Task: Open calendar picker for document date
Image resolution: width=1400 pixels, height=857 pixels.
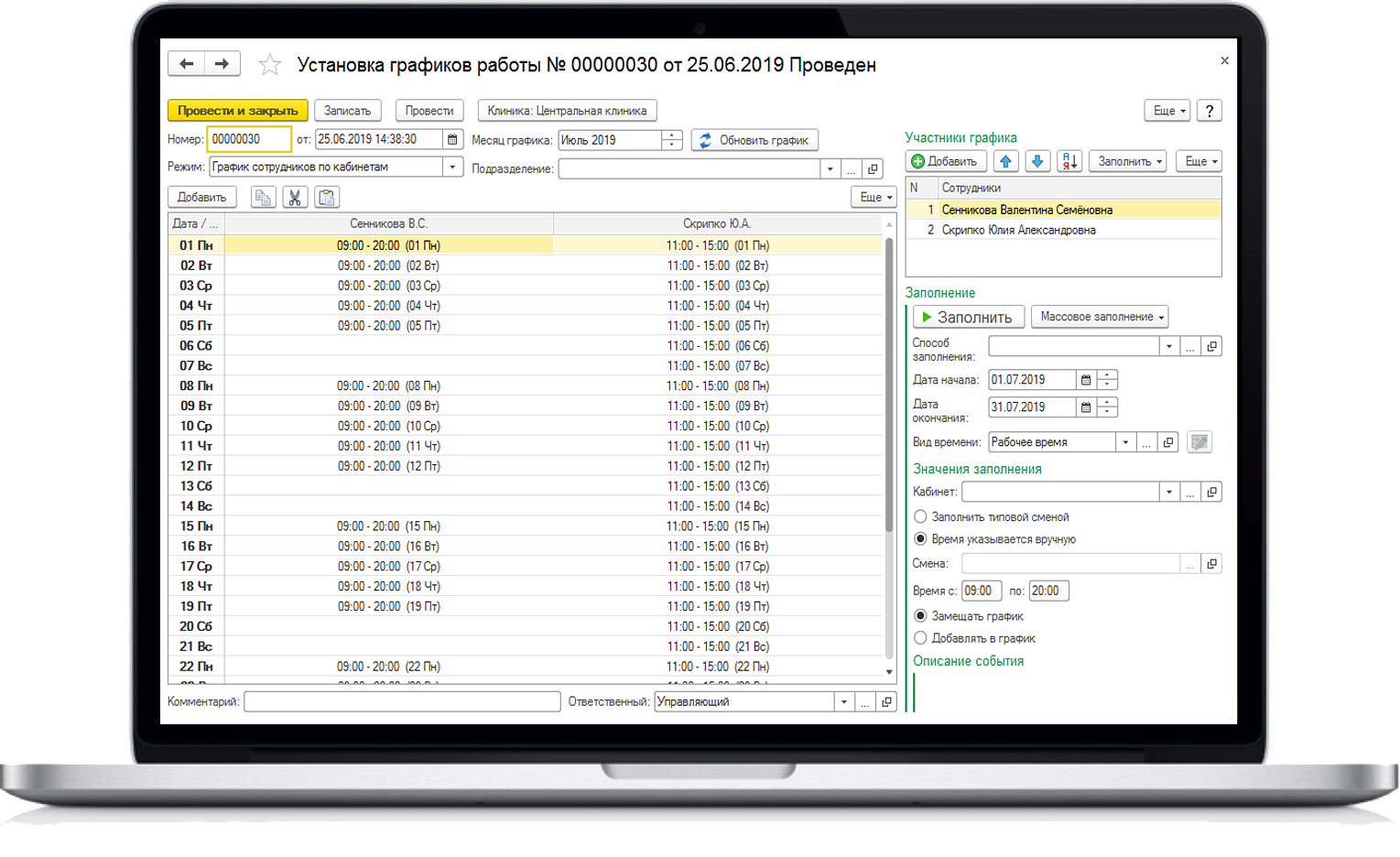Action: pyautogui.click(x=452, y=140)
